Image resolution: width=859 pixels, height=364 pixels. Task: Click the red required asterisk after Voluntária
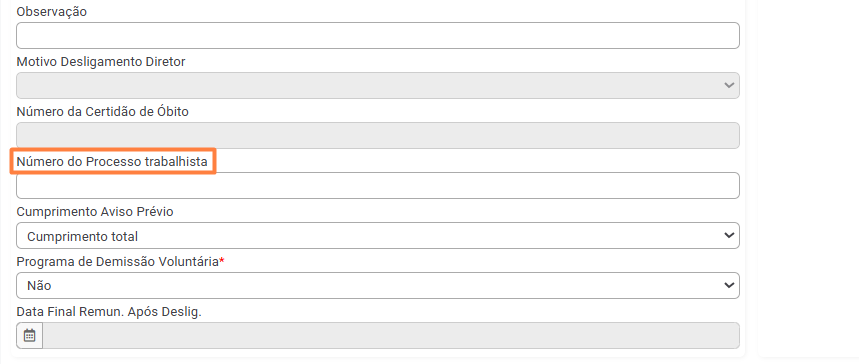[x=222, y=261]
